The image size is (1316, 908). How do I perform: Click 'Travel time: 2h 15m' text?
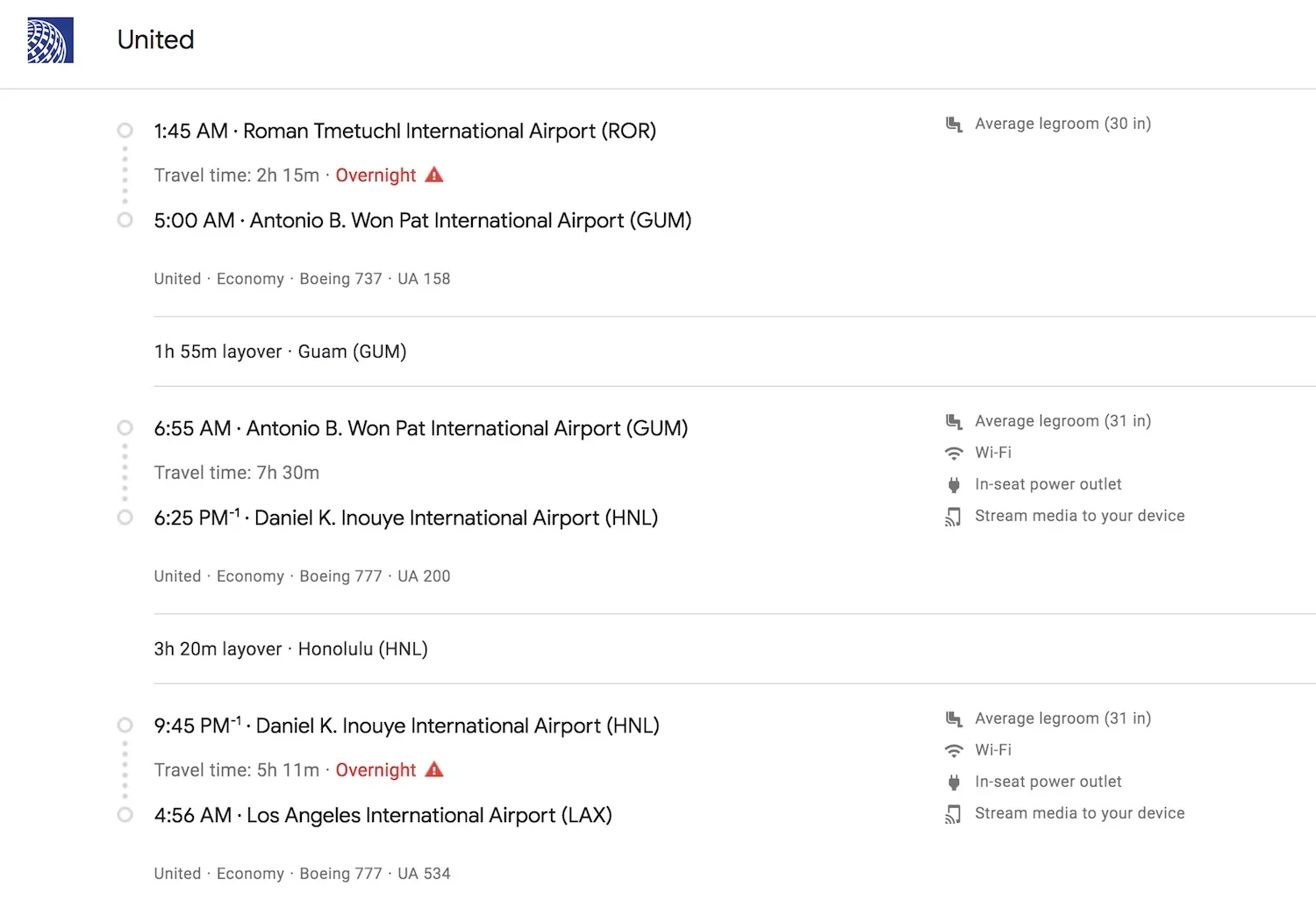pyautogui.click(x=237, y=175)
